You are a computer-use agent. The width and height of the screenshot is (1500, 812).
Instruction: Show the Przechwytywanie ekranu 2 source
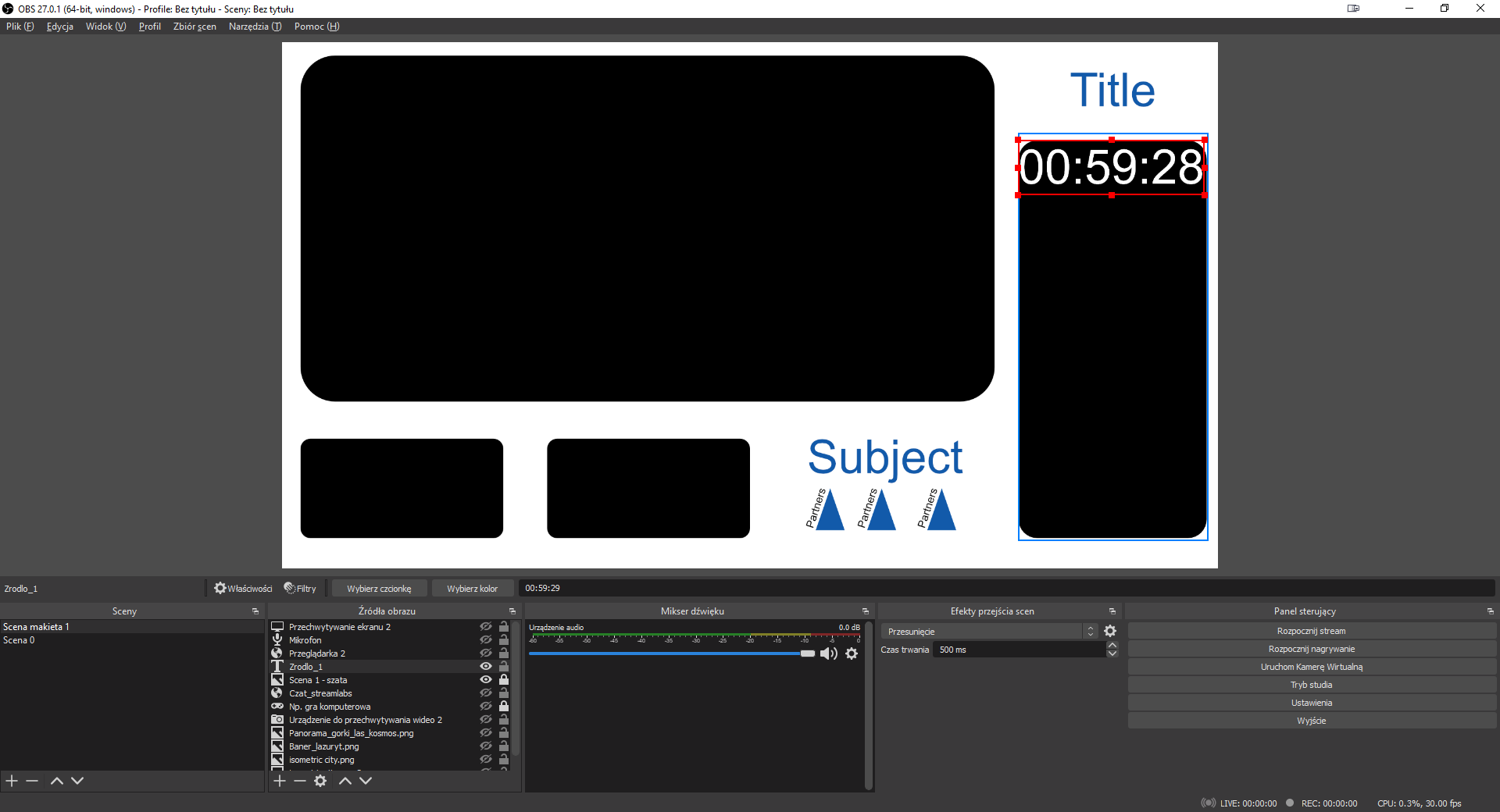click(486, 626)
